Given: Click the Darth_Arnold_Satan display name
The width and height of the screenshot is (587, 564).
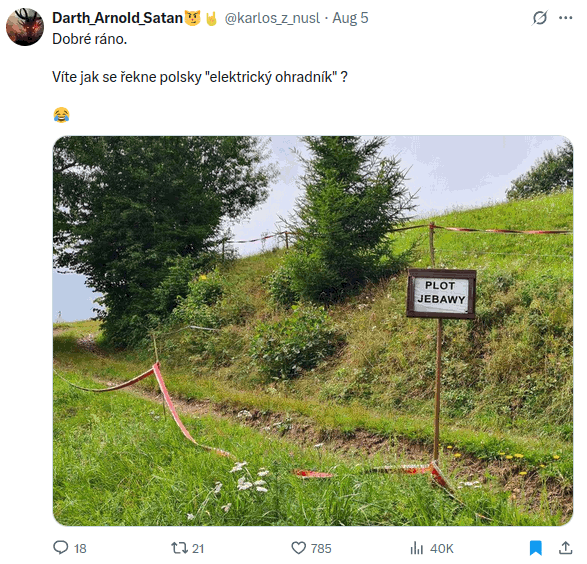Looking at the screenshot, I should pyautogui.click(x=117, y=18).
